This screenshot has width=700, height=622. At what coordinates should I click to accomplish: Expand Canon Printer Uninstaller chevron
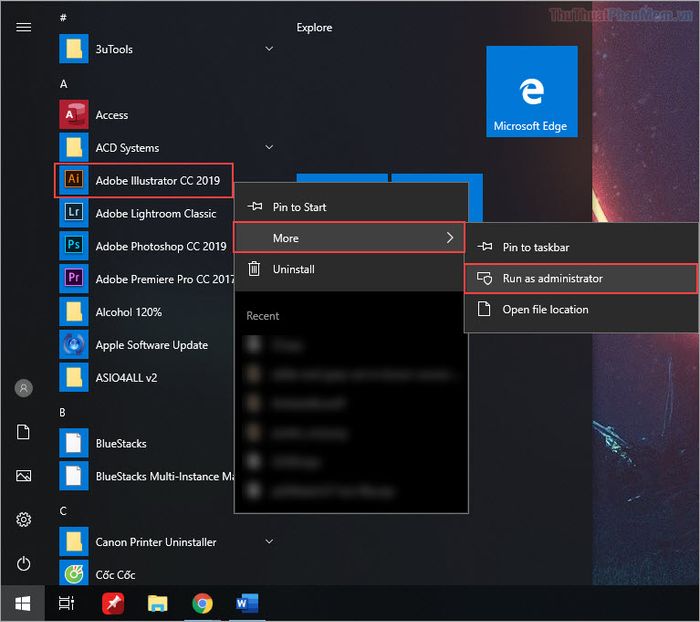pyautogui.click(x=269, y=541)
